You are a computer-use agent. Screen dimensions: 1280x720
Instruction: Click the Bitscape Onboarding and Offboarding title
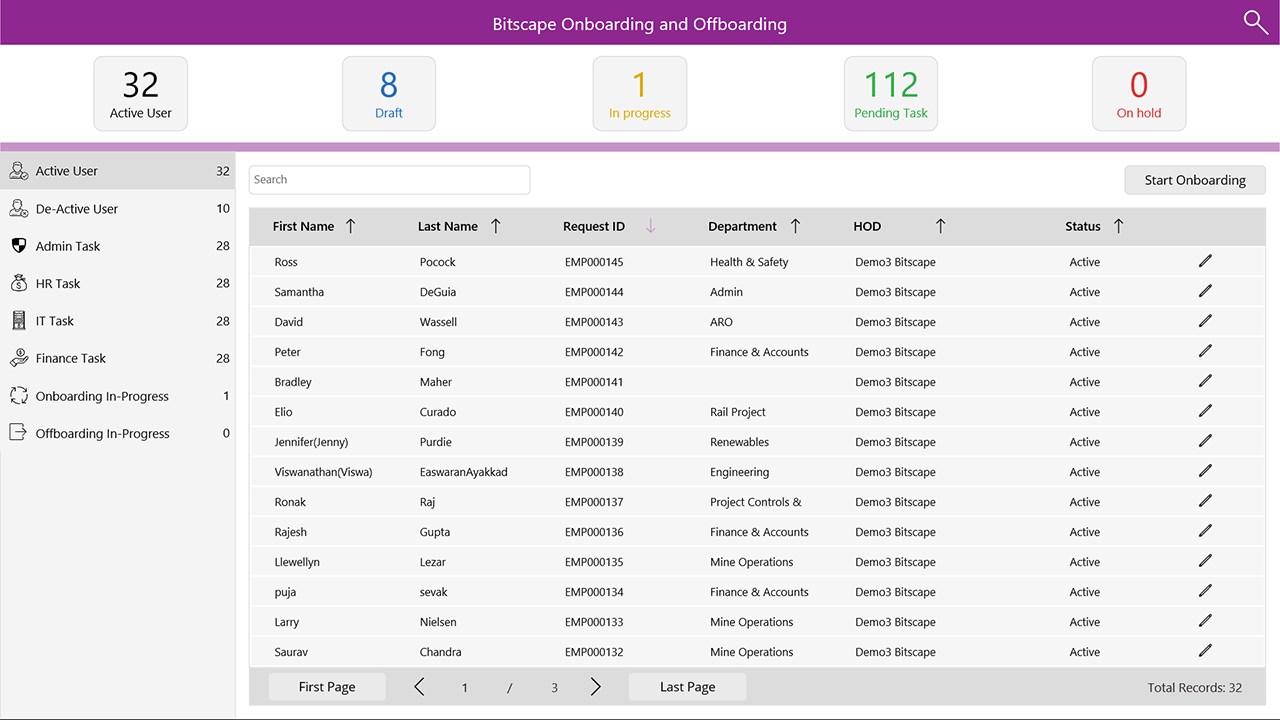pos(640,24)
